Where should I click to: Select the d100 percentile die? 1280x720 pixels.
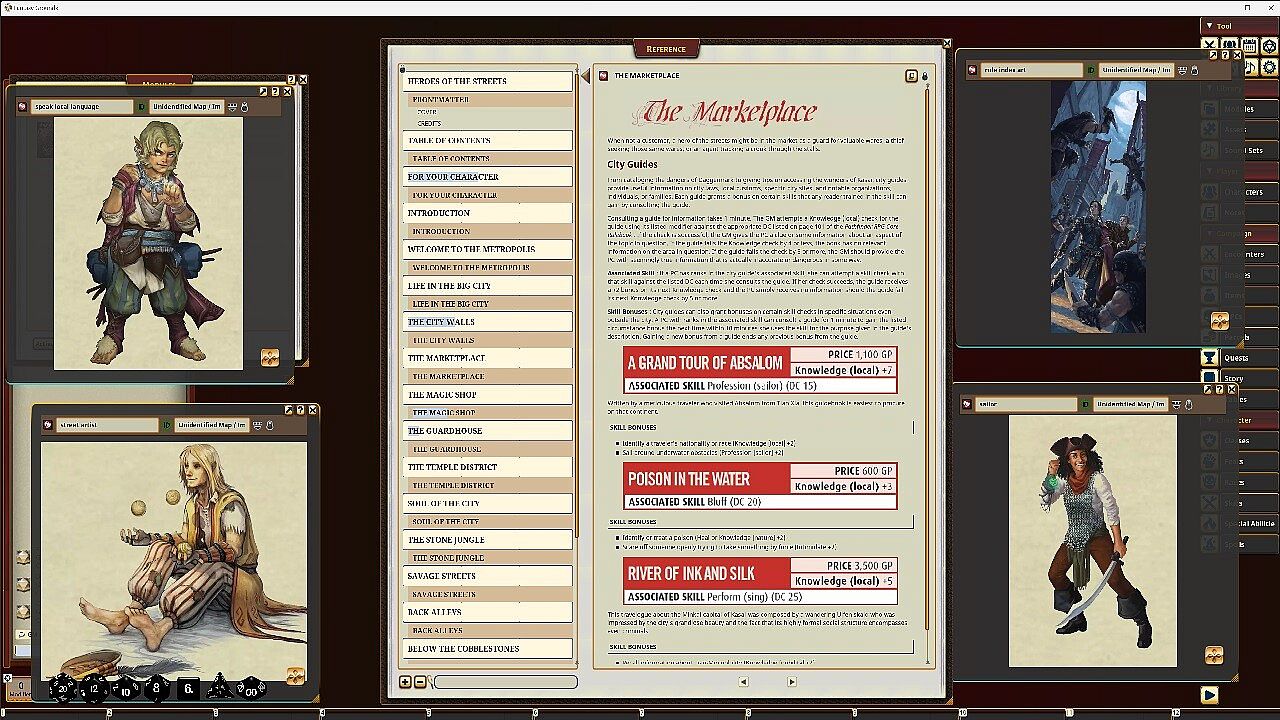tap(250, 688)
